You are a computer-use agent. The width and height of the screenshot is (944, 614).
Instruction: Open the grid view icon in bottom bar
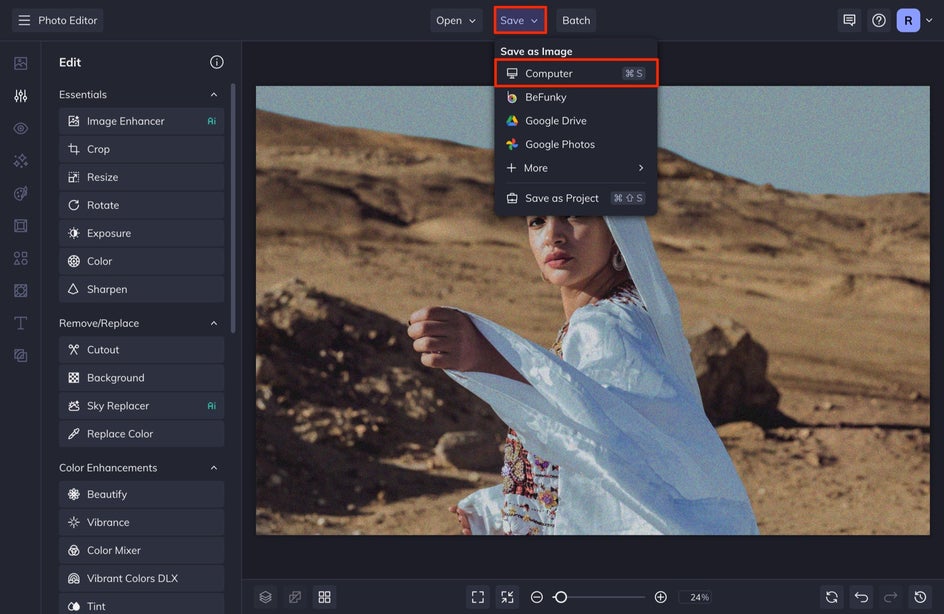324,597
